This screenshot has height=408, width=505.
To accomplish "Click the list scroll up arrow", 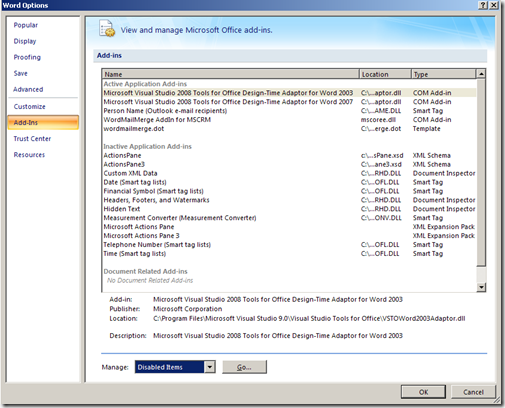I will pyautogui.click(x=481, y=74).
